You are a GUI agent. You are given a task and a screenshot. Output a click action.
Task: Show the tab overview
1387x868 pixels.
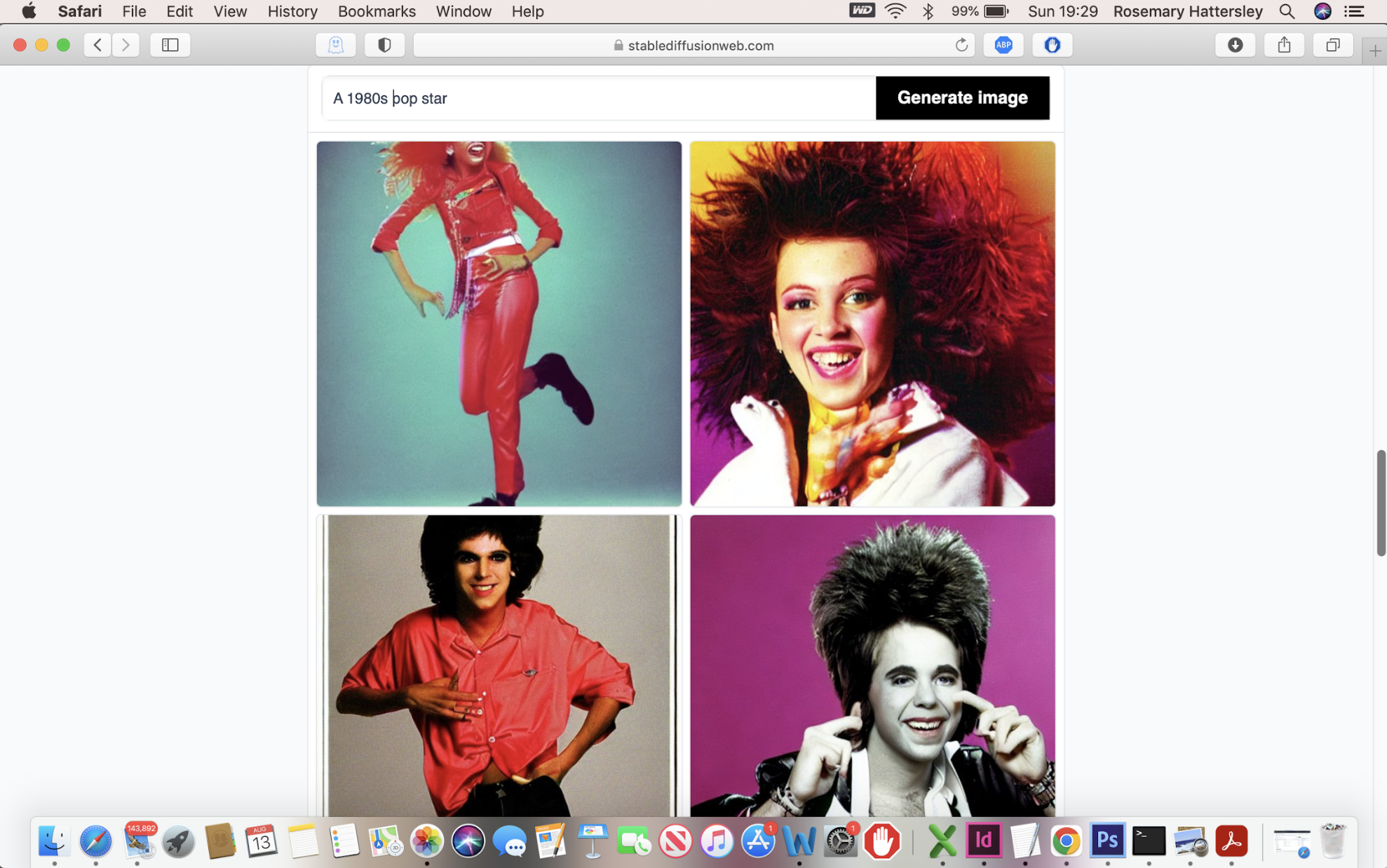[x=1332, y=45]
